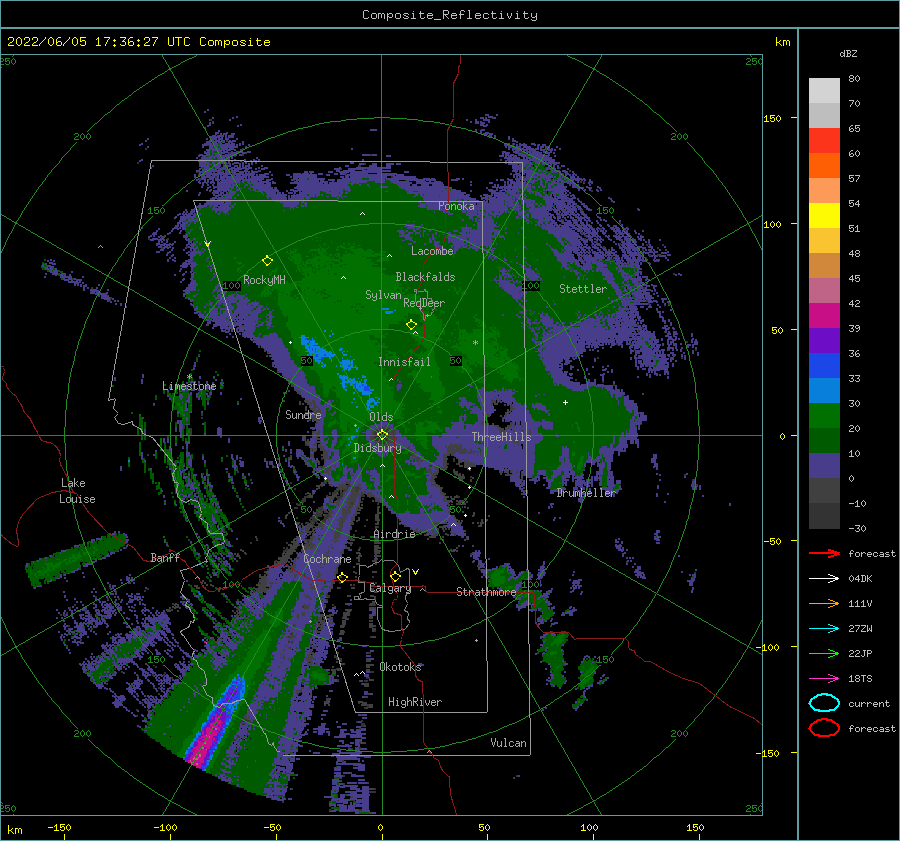This screenshot has height=841, width=900.
Task: Click the white 04DK arrow icon
Action: coord(824,578)
